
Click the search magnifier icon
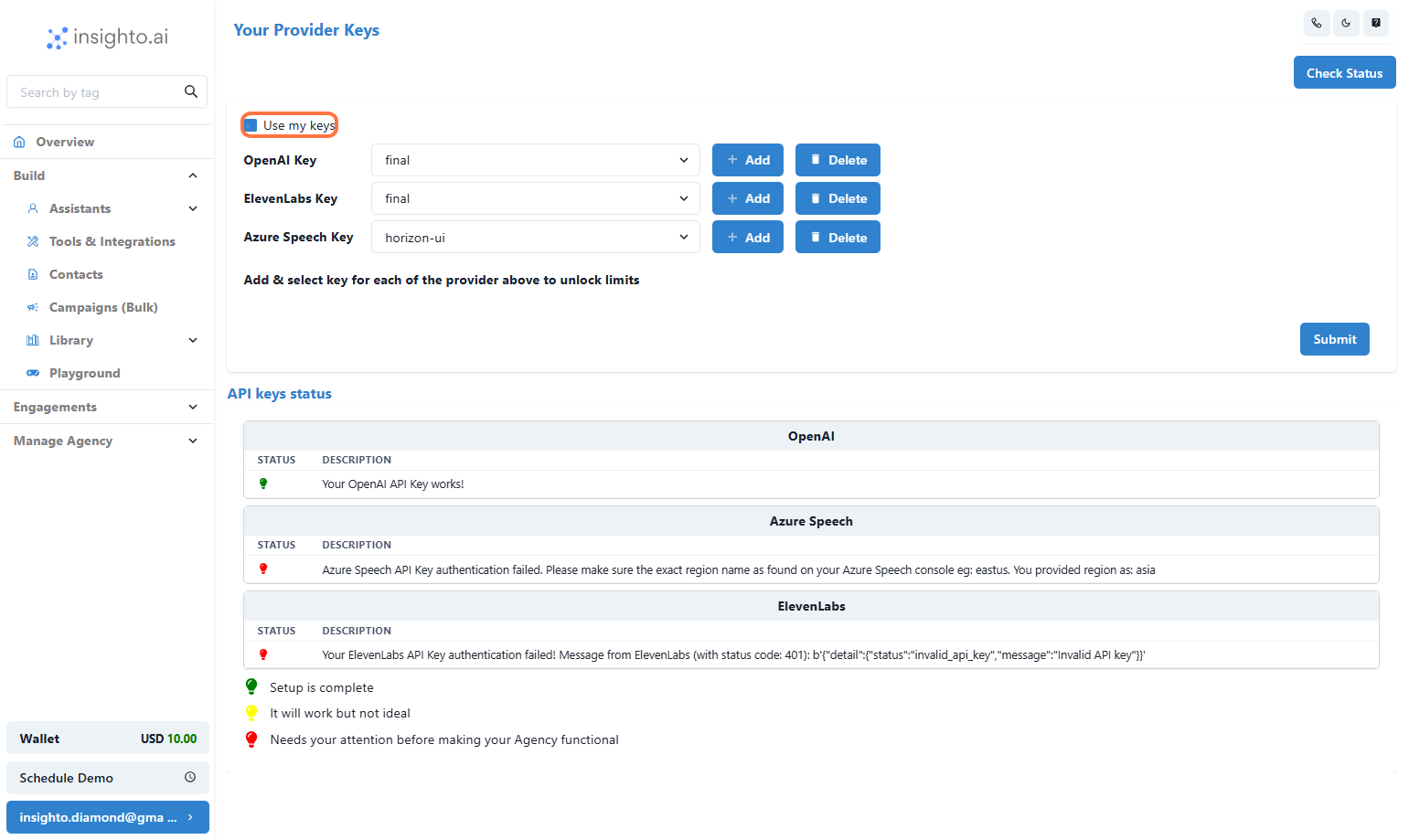pyautogui.click(x=191, y=91)
